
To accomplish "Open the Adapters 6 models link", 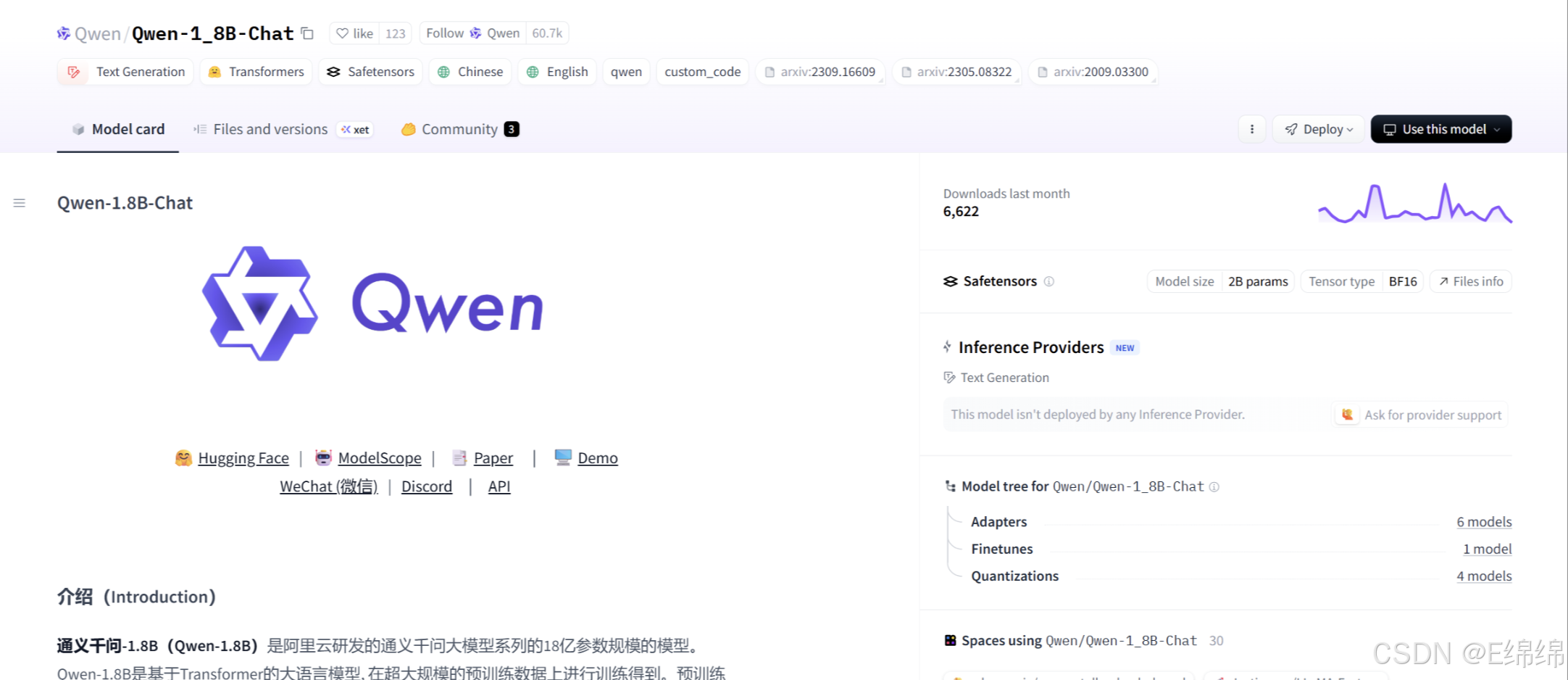I will click(x=1484, y=522).
